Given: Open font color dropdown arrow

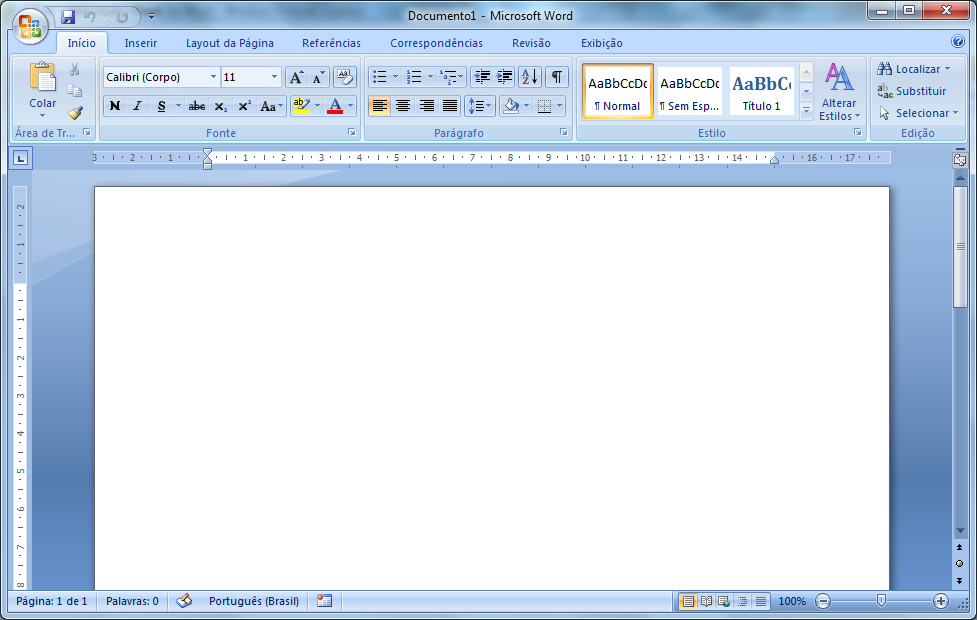Looking at the screenshot, I should tap(350, 106).
